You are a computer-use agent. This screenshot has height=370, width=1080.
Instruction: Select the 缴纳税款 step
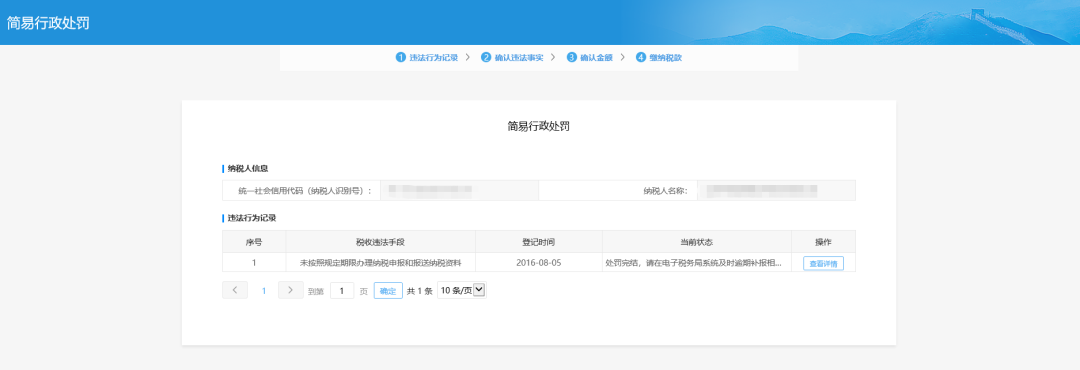(x=665, y=58)
